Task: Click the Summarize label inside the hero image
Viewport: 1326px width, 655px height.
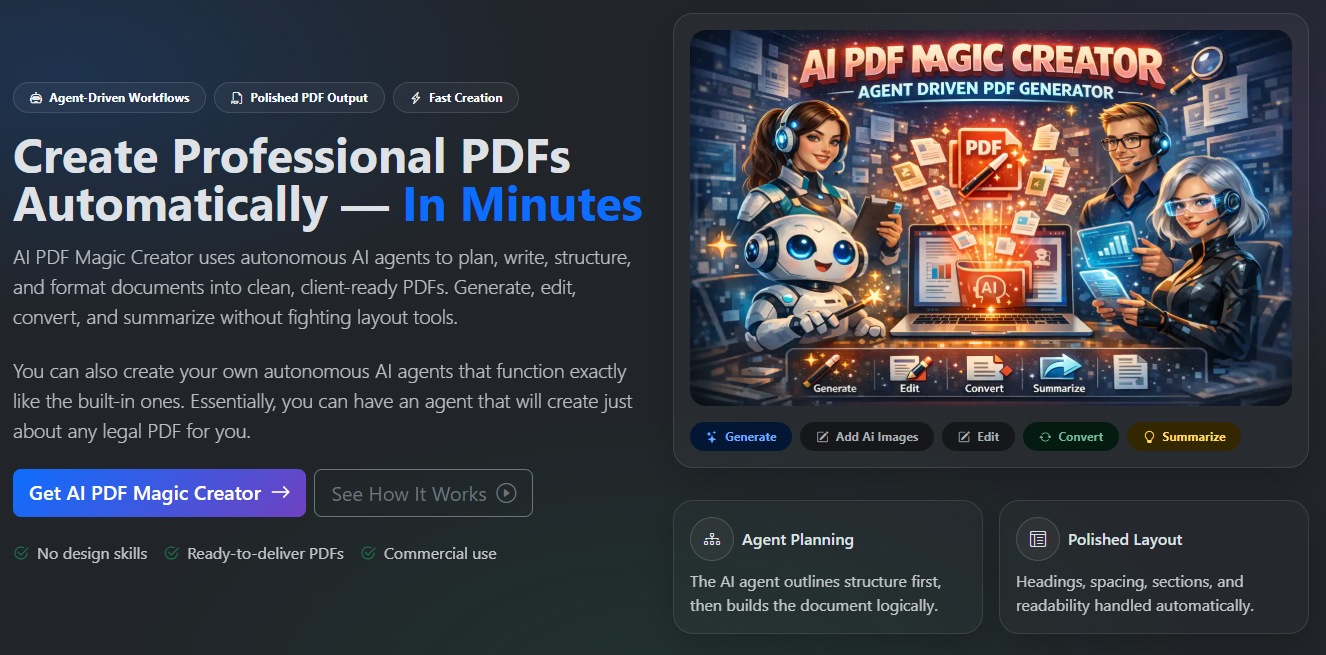Action: click(x=1059, y=388)
